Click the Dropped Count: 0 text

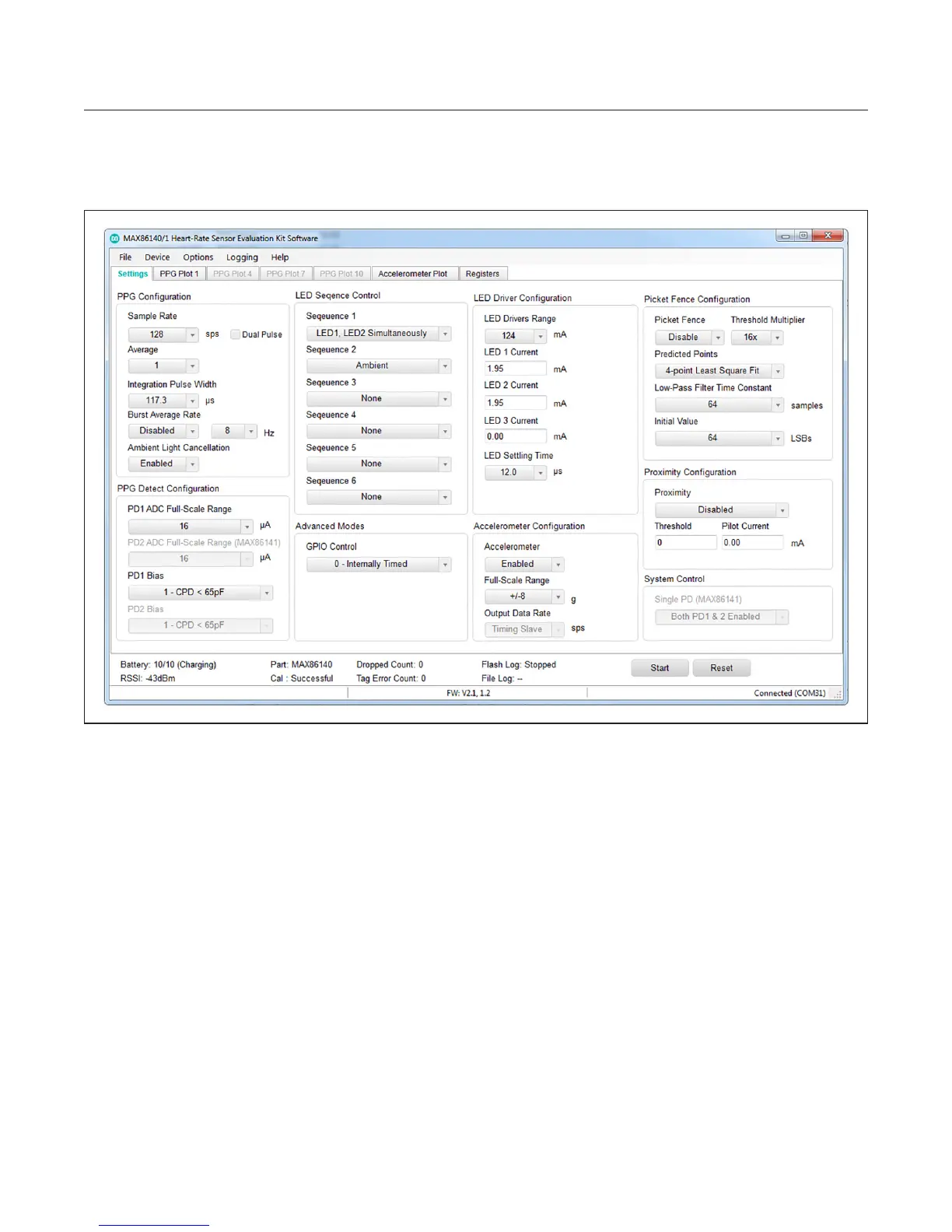390,665
